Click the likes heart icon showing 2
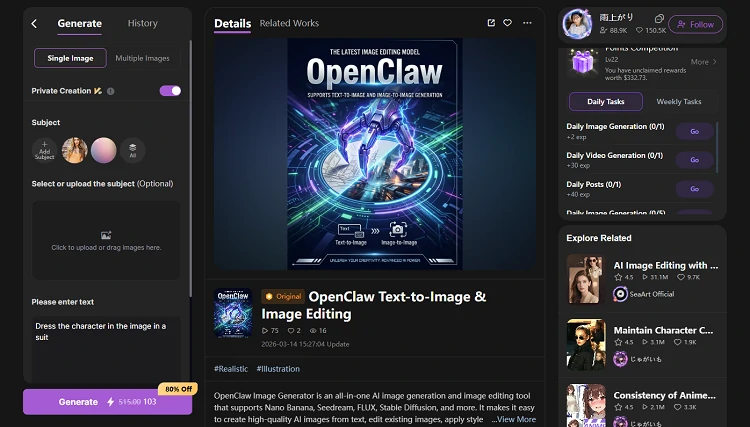750x427 pixels. point(290,330)
